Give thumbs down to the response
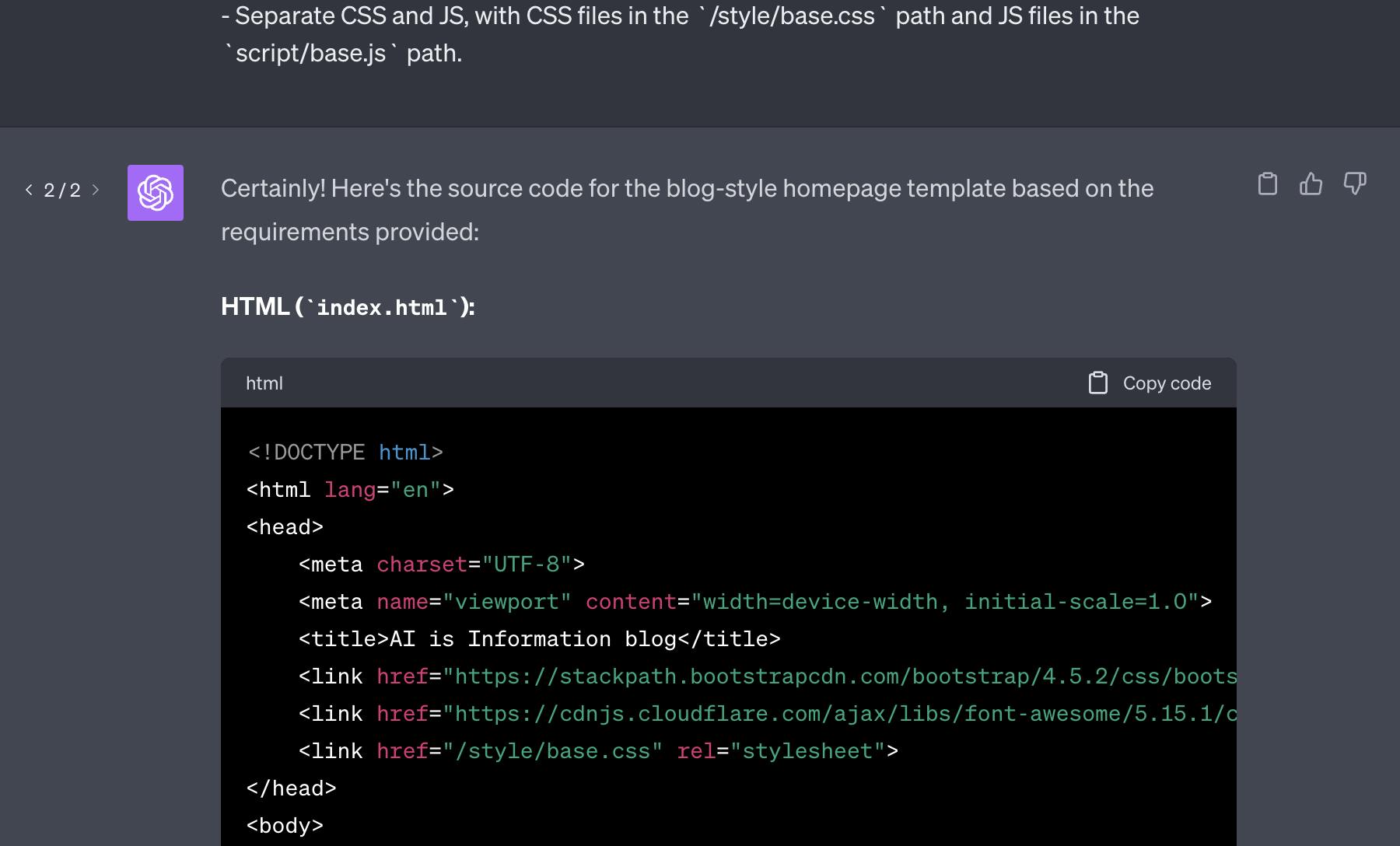Image resolution: width=1400 pixels, height=846 pixels. coord(1355,184)
